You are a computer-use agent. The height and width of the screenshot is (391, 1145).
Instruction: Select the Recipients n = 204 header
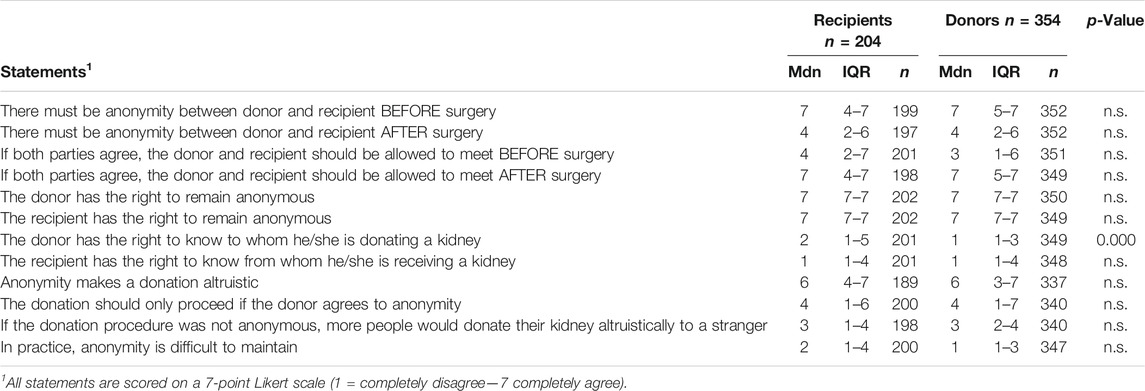point(852,29)
